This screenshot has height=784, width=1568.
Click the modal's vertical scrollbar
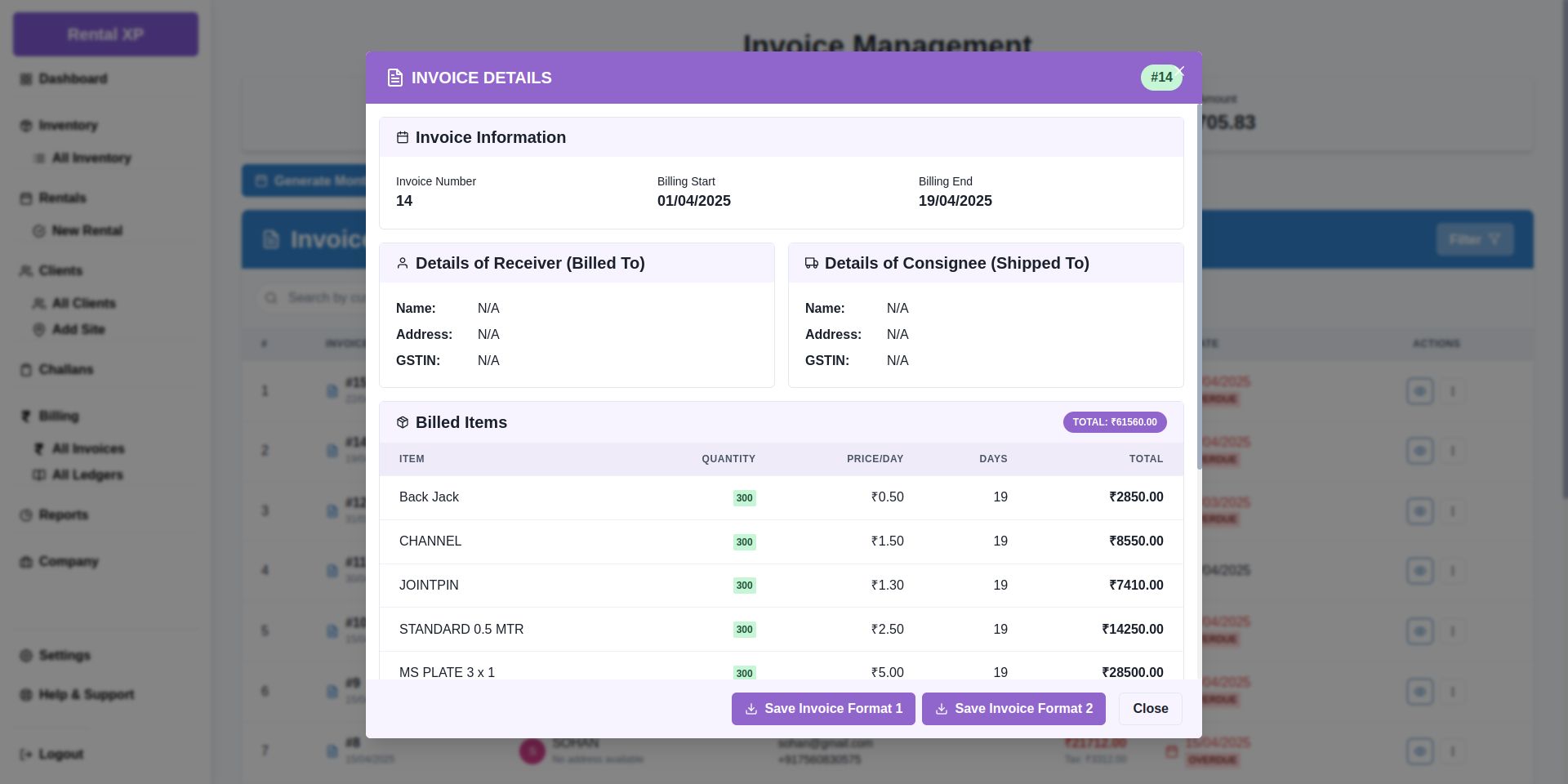pos(1199,286)
